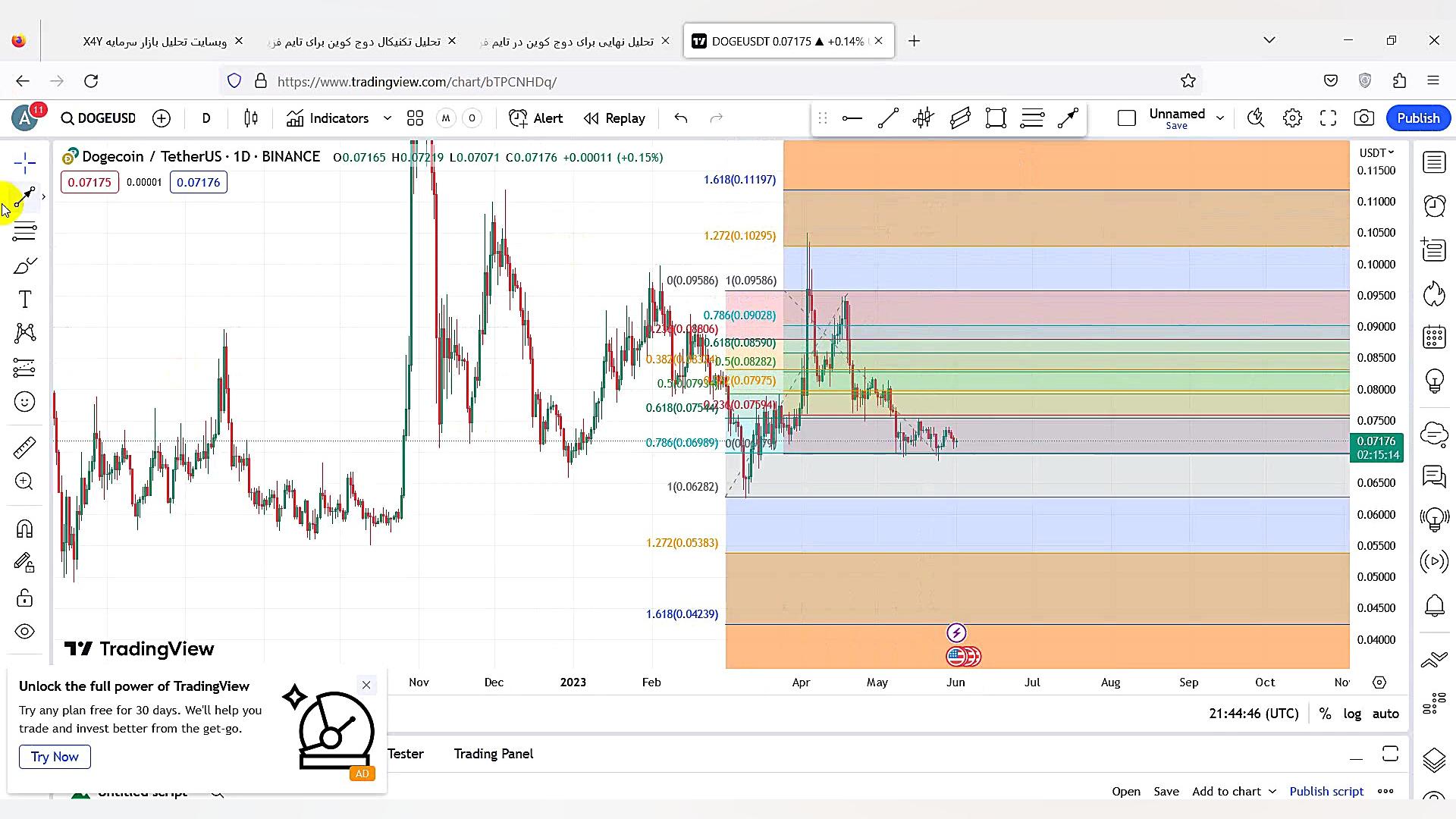Click Try Now in the ad
The height and width of the screenshot is (819, 1456).
coord(55,757)
